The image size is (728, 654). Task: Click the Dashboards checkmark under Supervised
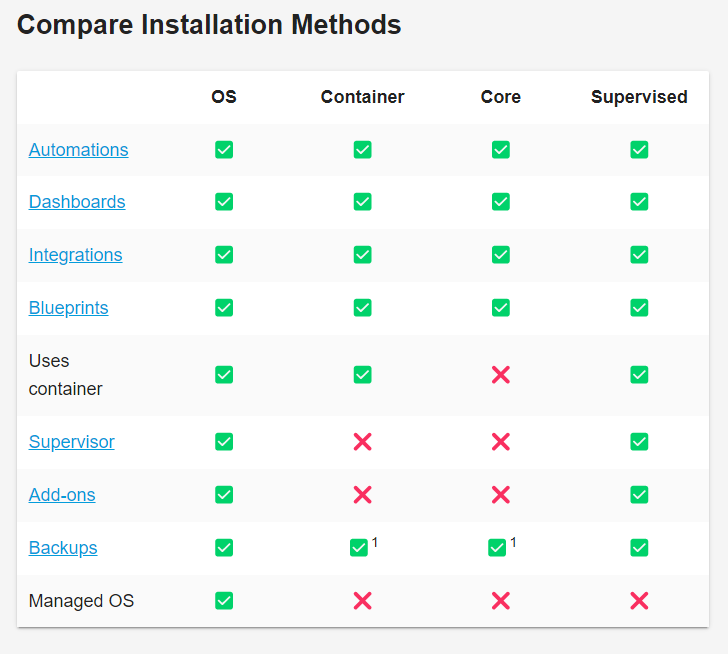(x=639, y=202)
